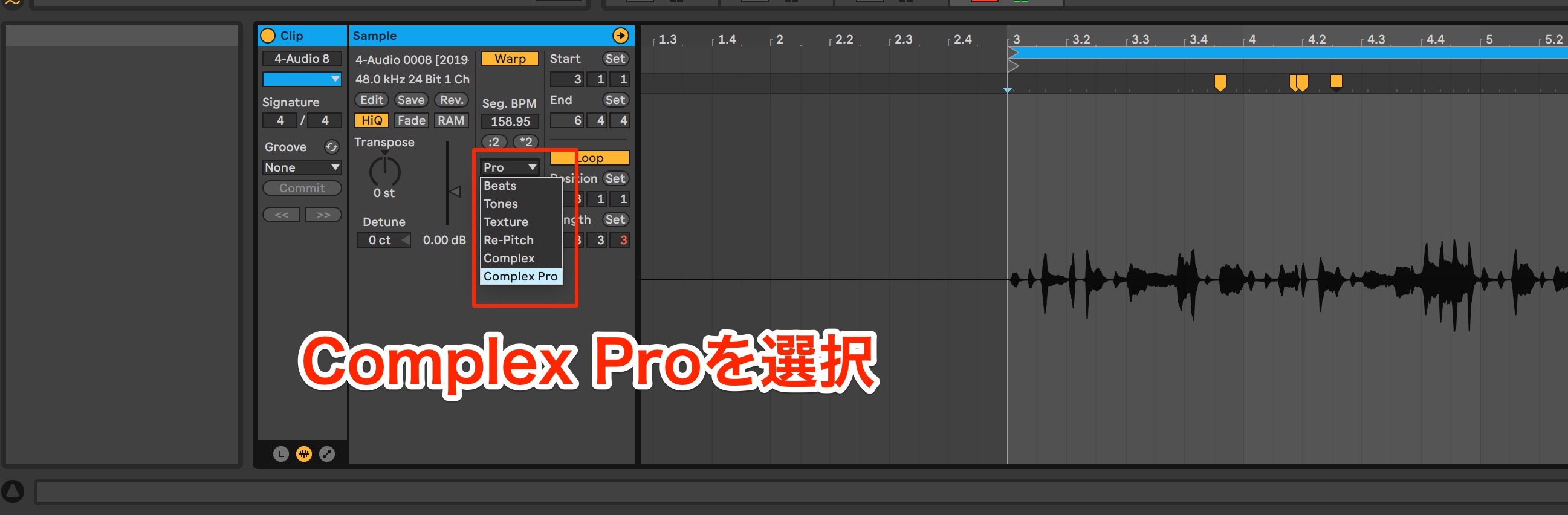Toggle the Sample box icon
Screen dimensions: 1568x515
[303, 453]
